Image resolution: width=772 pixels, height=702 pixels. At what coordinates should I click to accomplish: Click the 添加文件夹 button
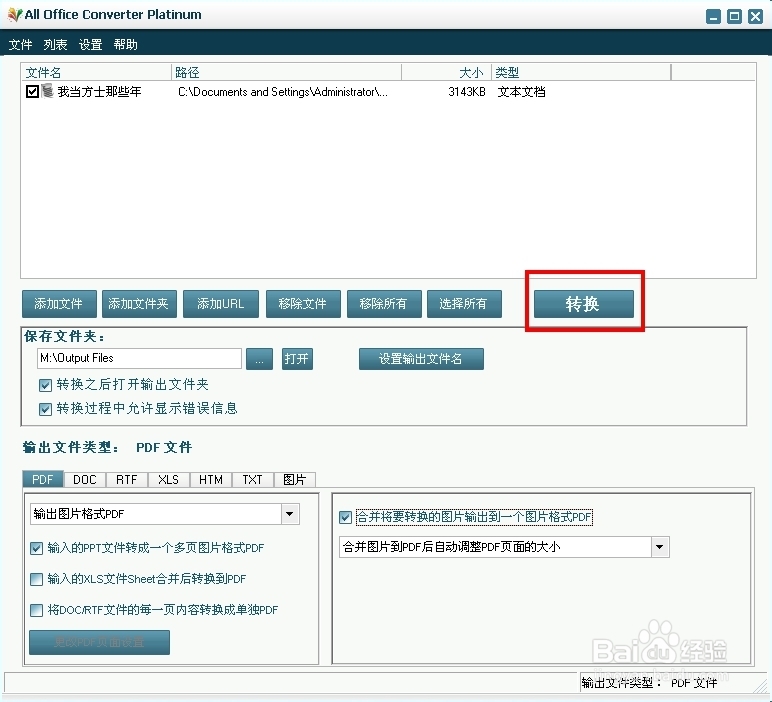[x=139, y=304]
